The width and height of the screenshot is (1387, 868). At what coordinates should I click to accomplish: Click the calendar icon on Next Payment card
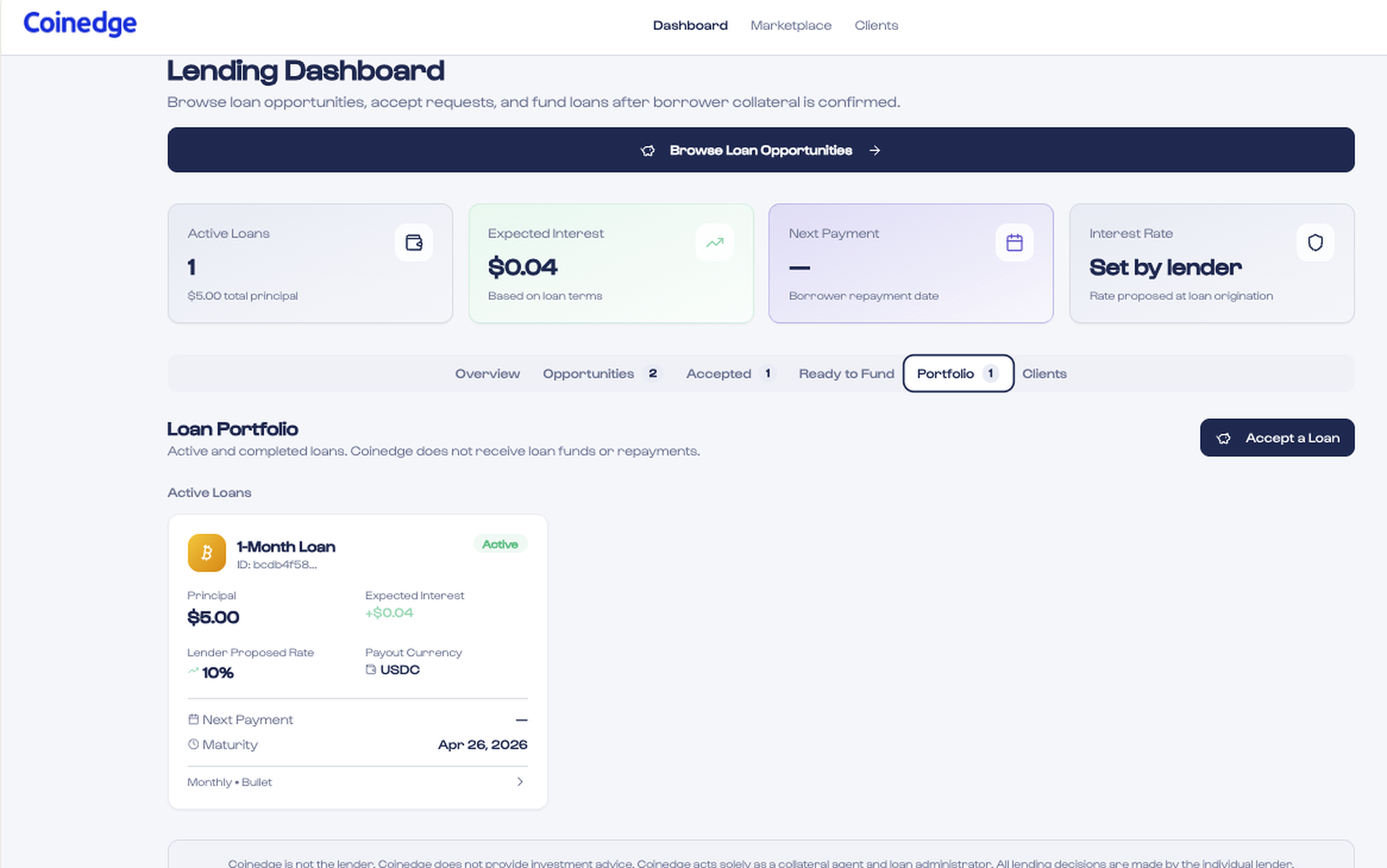click(x=1014, y=242)
